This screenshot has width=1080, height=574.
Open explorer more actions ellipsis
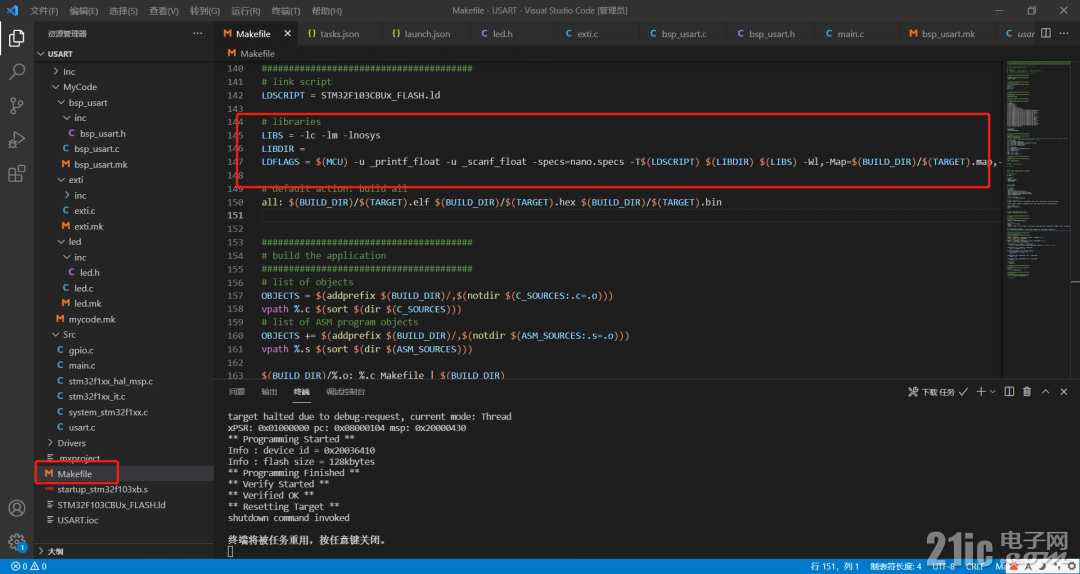tap(198, 33)
